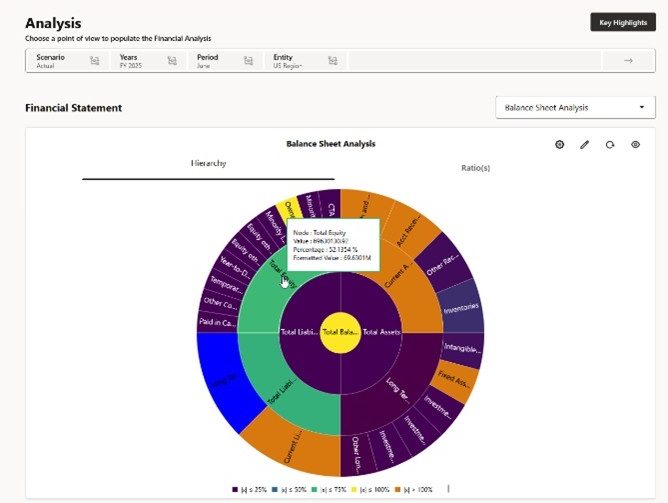
Task: Select the purple inner Total Liabi... segment
Action: (x=299, y=332)
